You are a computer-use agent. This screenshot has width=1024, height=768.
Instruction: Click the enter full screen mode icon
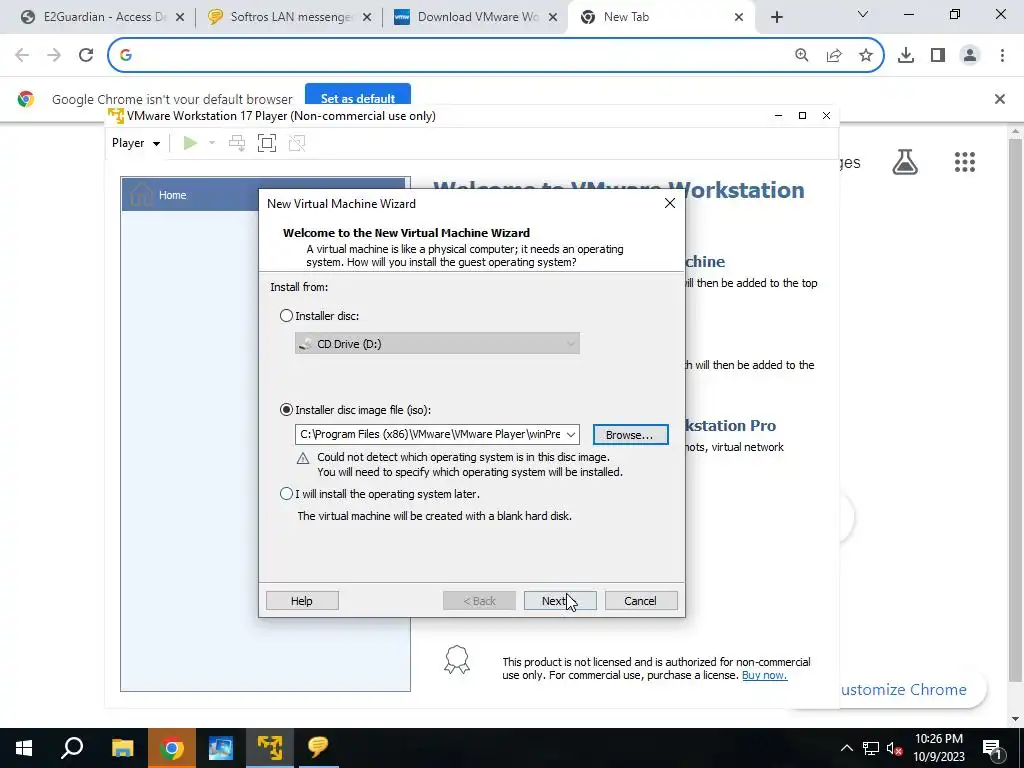[x=266, y=143]
